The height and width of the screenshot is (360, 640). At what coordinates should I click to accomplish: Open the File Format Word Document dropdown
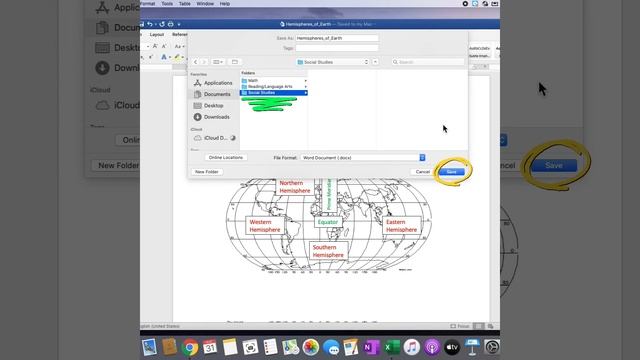(x=363, y=158)
